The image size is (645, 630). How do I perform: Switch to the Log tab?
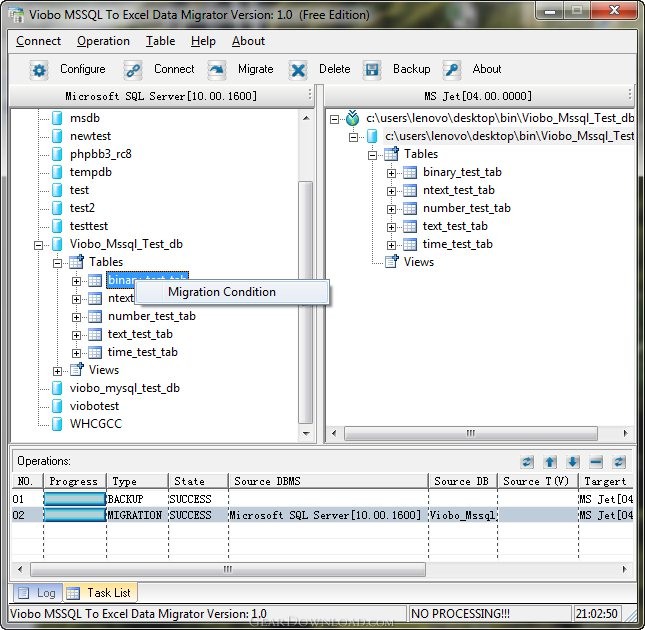coord(37,593)
